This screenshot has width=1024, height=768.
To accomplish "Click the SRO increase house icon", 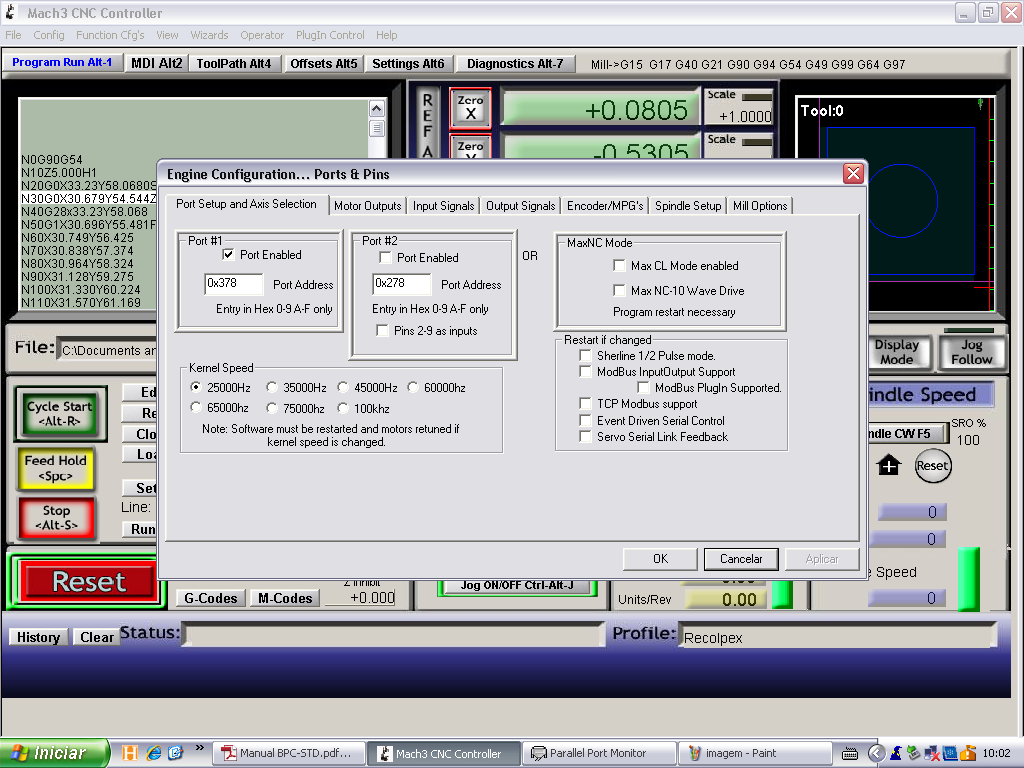I will tap(889, 466).
